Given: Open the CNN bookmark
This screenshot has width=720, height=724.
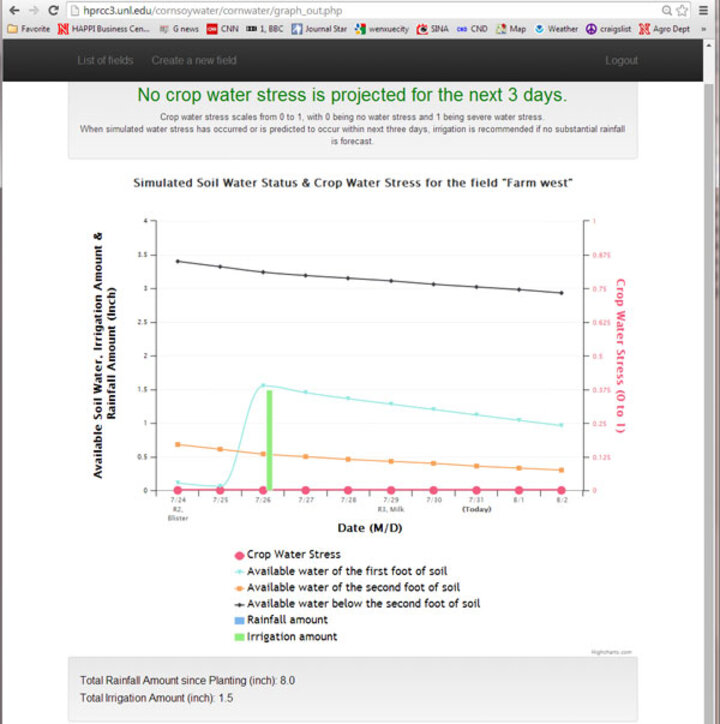Looking at the screenshot, I should pyautogui.click(x=222, y=29).
